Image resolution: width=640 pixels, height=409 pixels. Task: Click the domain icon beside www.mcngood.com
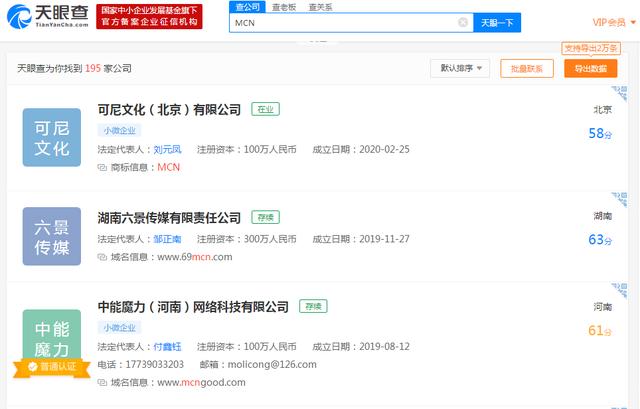click(102, 383)
